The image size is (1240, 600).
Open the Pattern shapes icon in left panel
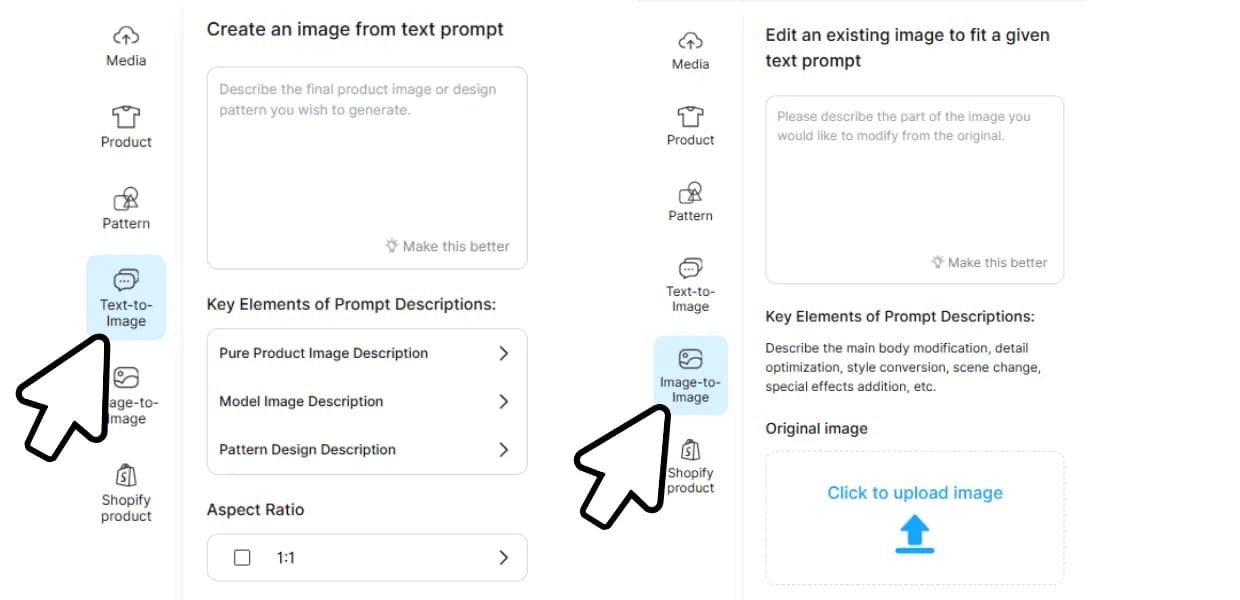(126, 198)
